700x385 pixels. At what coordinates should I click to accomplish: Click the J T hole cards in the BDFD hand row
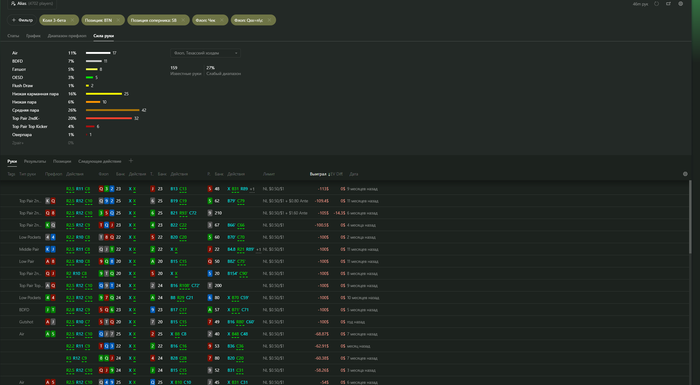(50, 310)
